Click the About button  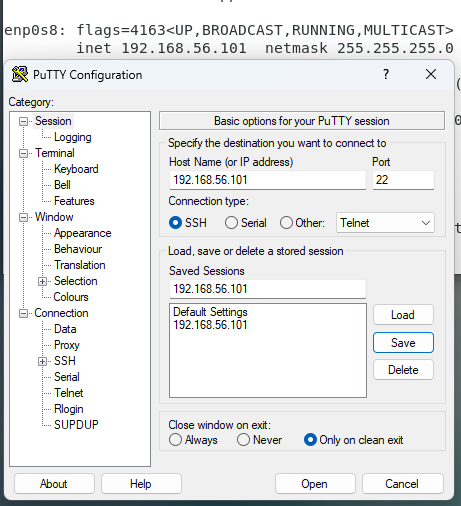point(54,484)
